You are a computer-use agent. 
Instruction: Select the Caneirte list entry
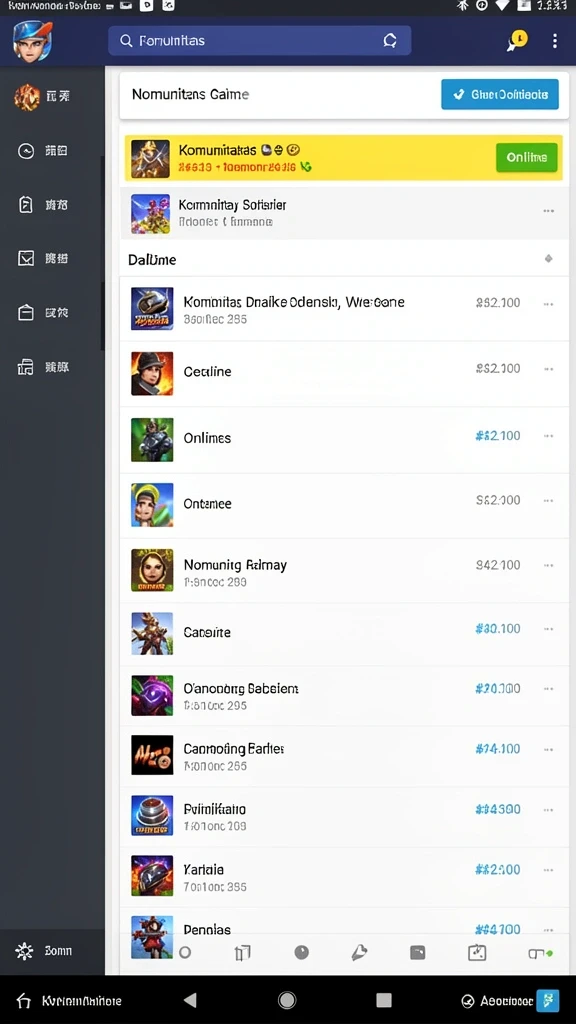point(344,633)
